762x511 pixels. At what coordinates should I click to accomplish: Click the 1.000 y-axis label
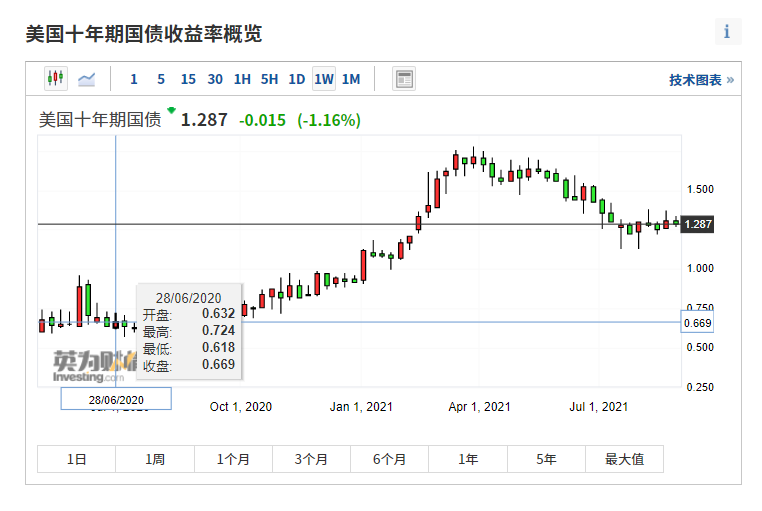click(x=700, y=268)
